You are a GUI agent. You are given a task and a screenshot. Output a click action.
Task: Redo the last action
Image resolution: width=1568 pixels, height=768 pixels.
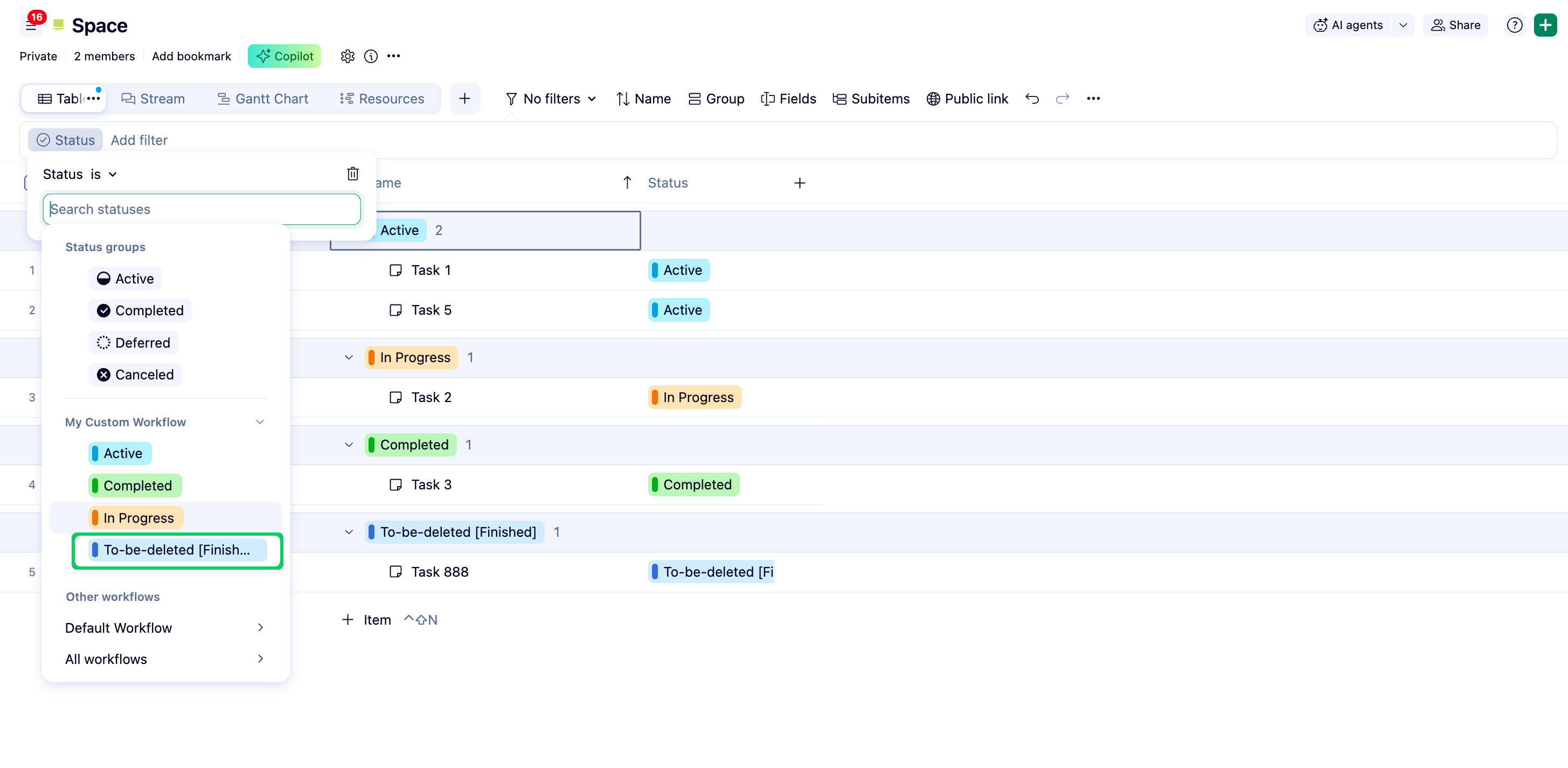coord(1062,99)
